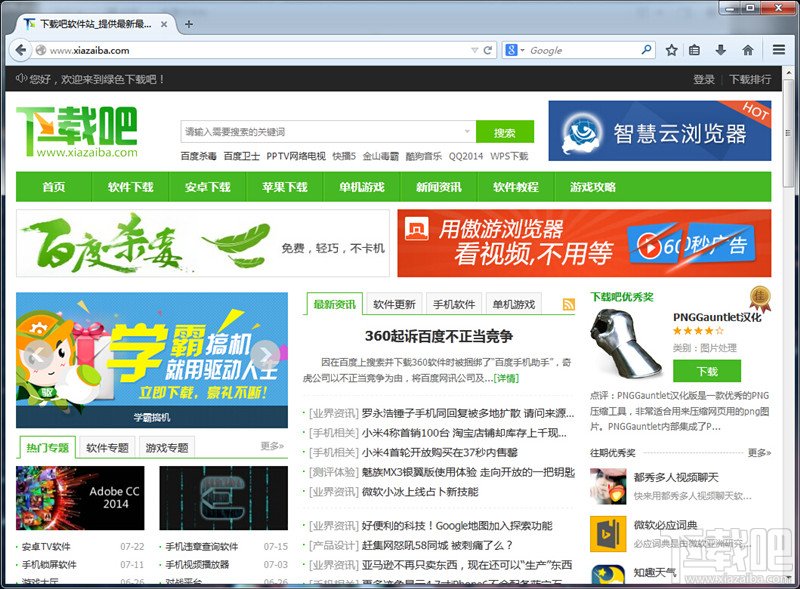Screen dimensions: 800x589
Task: Open news 微软小冰上线占卜新技能
Action: [x=420, y=492]
